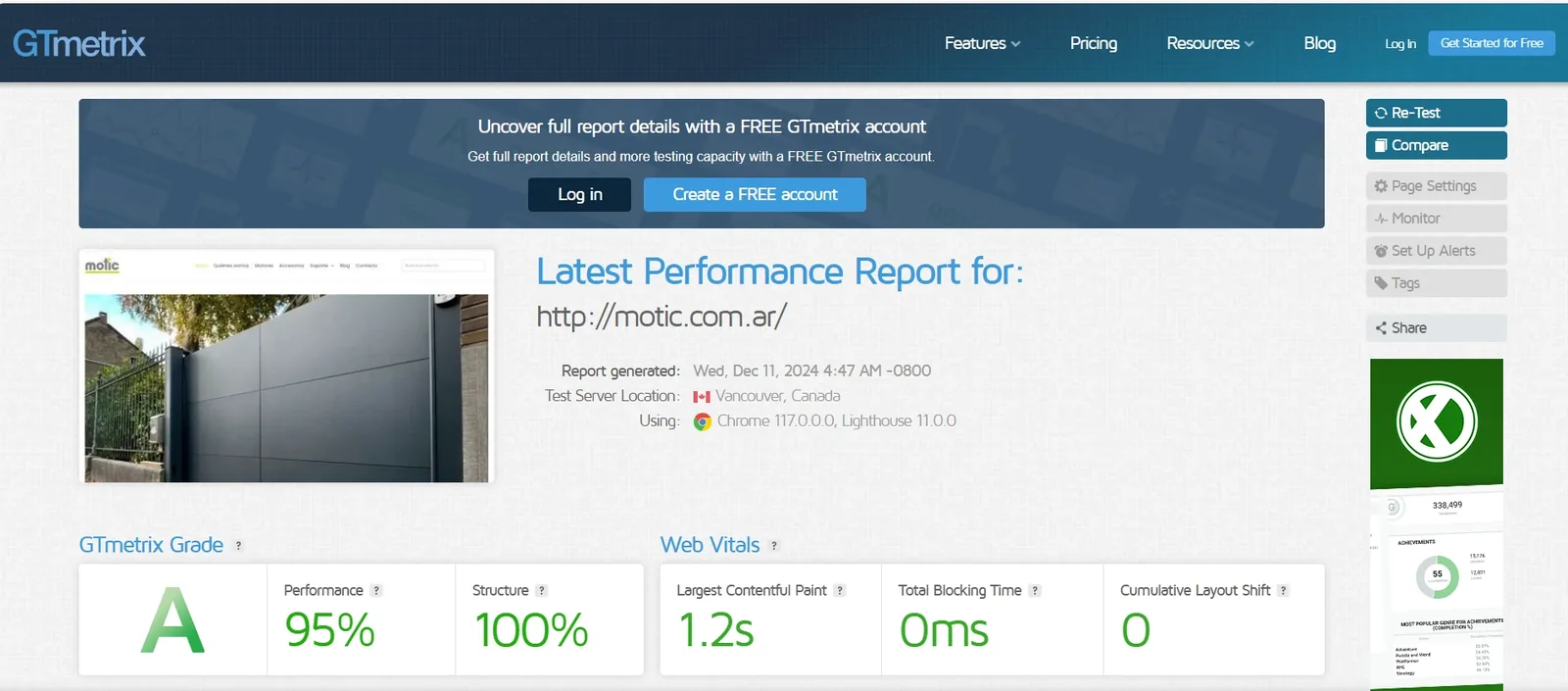
Task: Click the GTmetrix Grade help icon
Action: (x=238, y=546)
